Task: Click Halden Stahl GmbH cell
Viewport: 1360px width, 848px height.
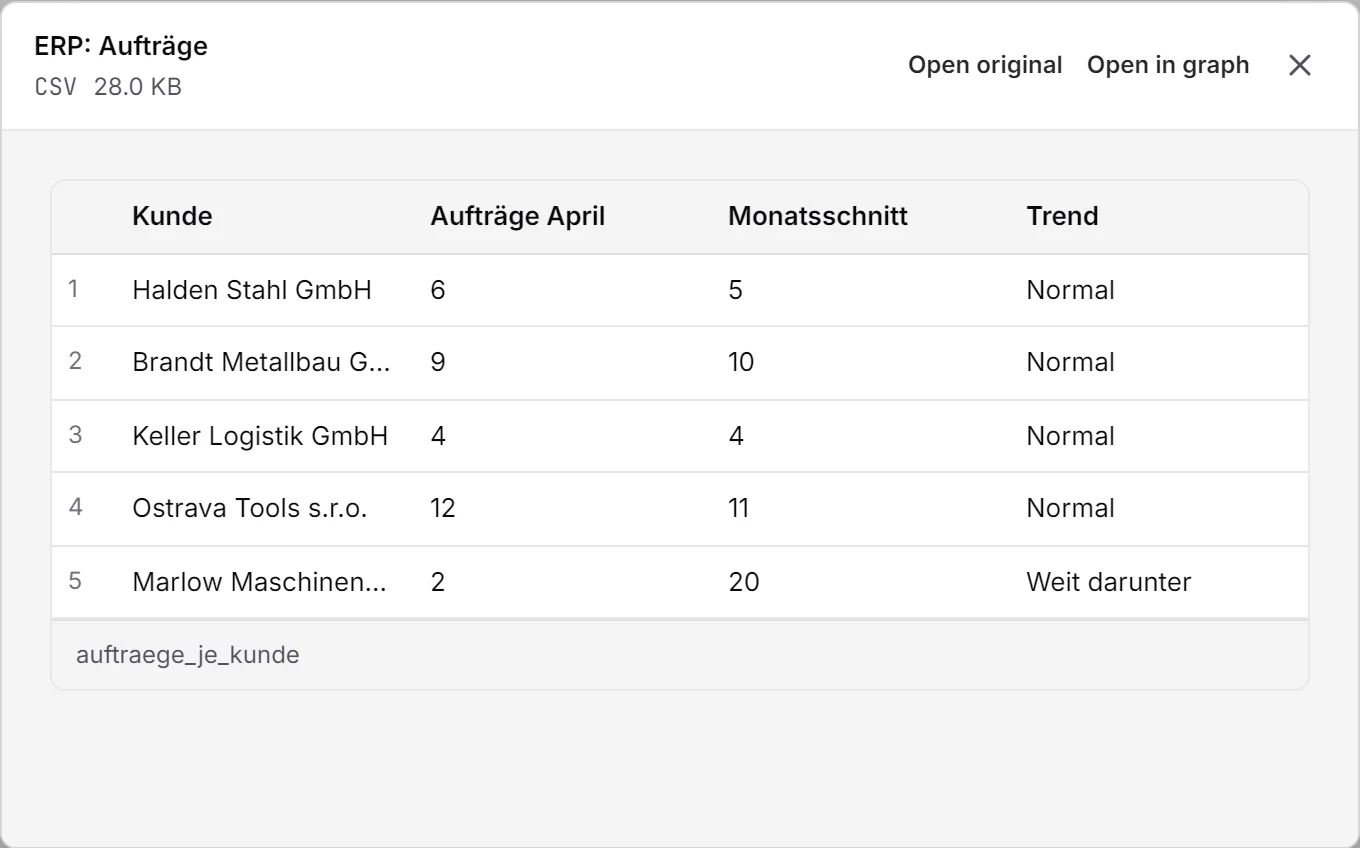Action: [252, 290]
